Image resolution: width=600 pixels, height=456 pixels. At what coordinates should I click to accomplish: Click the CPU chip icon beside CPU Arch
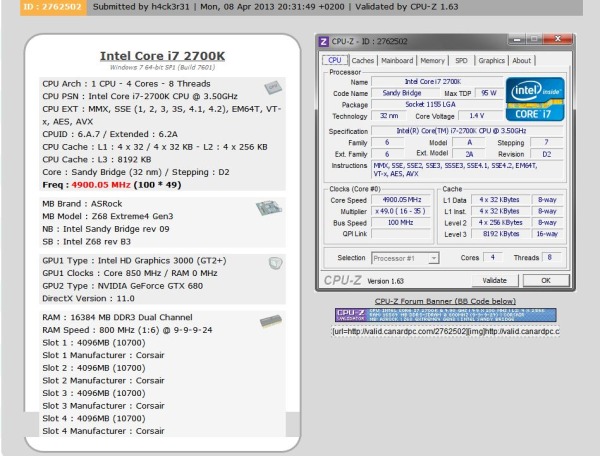[273, 87]
